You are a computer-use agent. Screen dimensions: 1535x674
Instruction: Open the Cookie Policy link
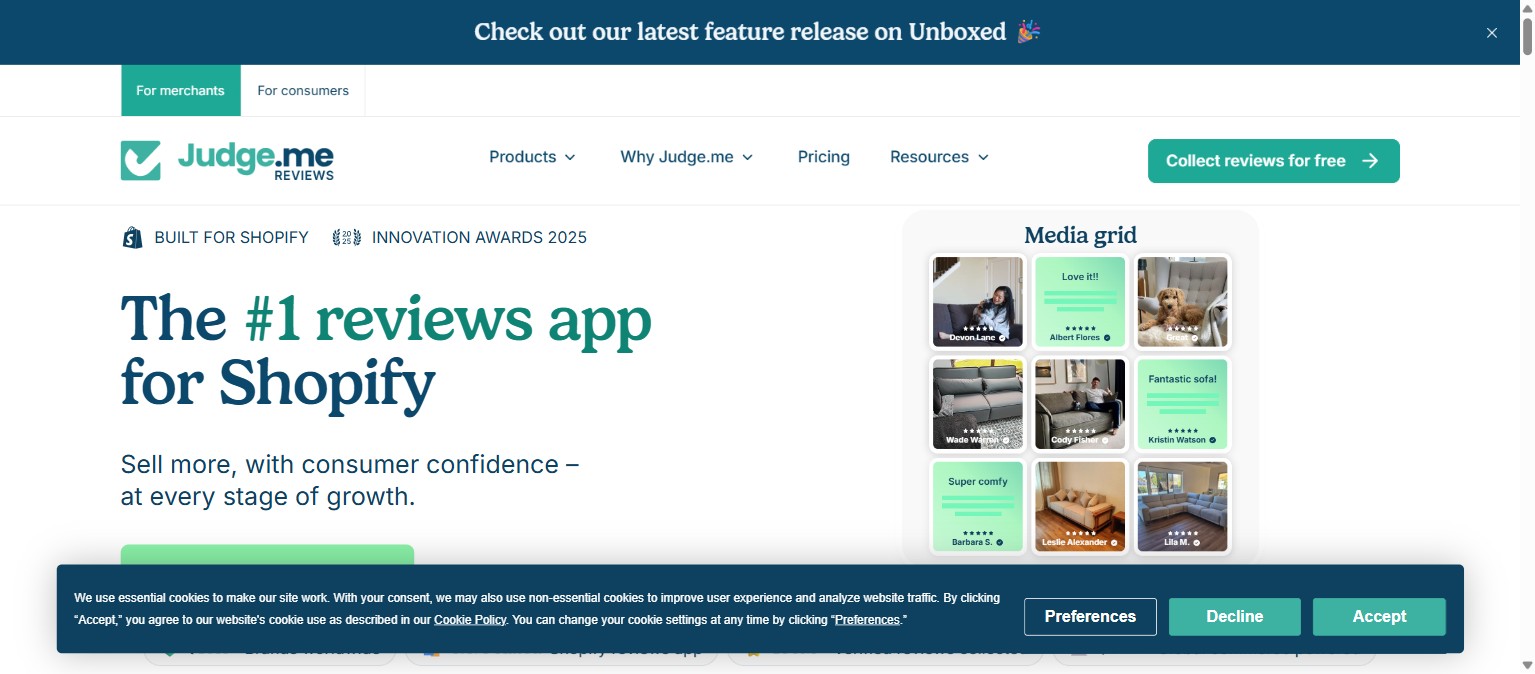point(470,620)
